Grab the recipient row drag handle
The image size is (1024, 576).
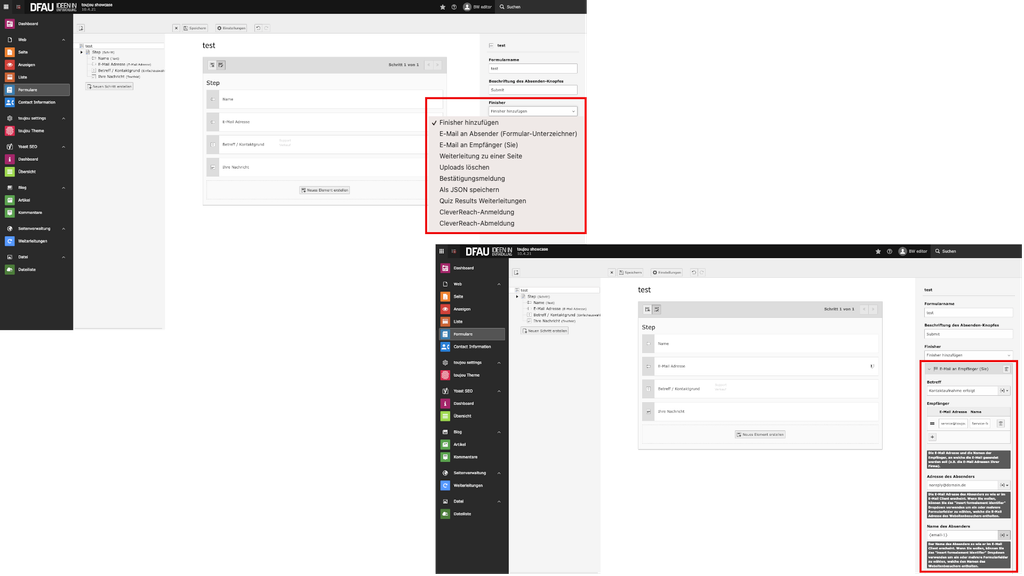tap(933, 424)
